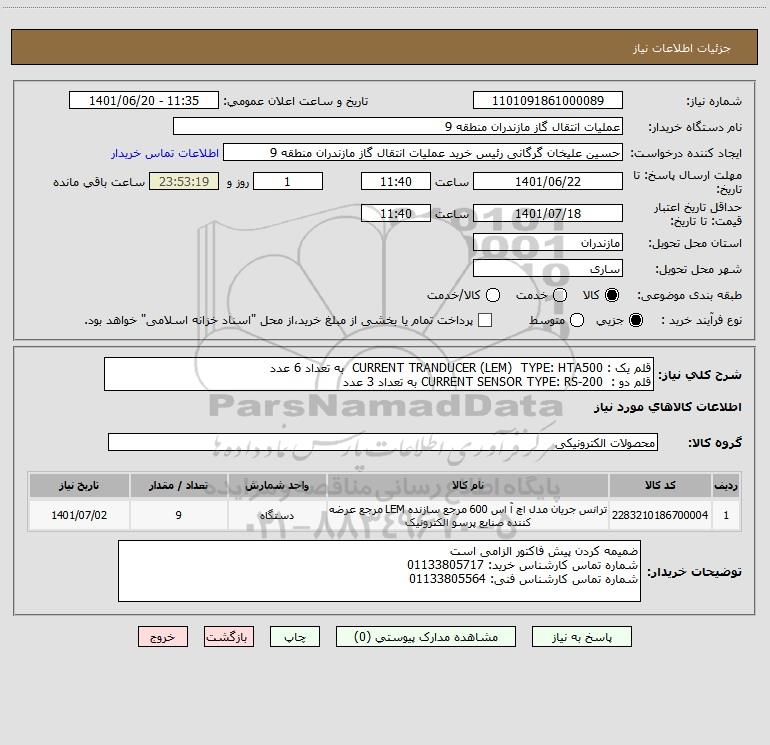The width and height of the screenshot is (770, 745).
Task: Select the کالا/خدمت radio button
Action: (x=493, y=295)
